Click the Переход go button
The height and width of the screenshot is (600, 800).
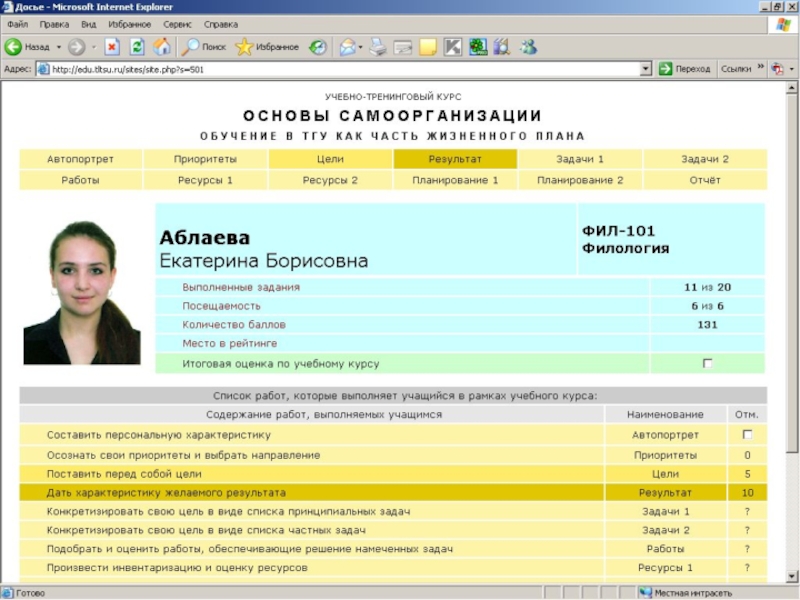tap(684, 69)
